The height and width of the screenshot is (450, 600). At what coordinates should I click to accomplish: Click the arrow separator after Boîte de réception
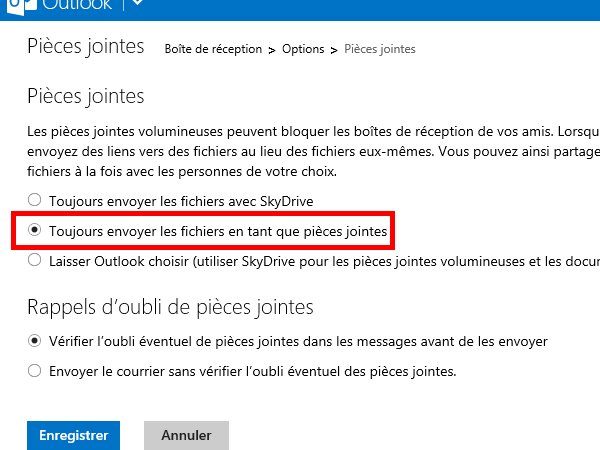pyautogui.click(x=272, y=50)
